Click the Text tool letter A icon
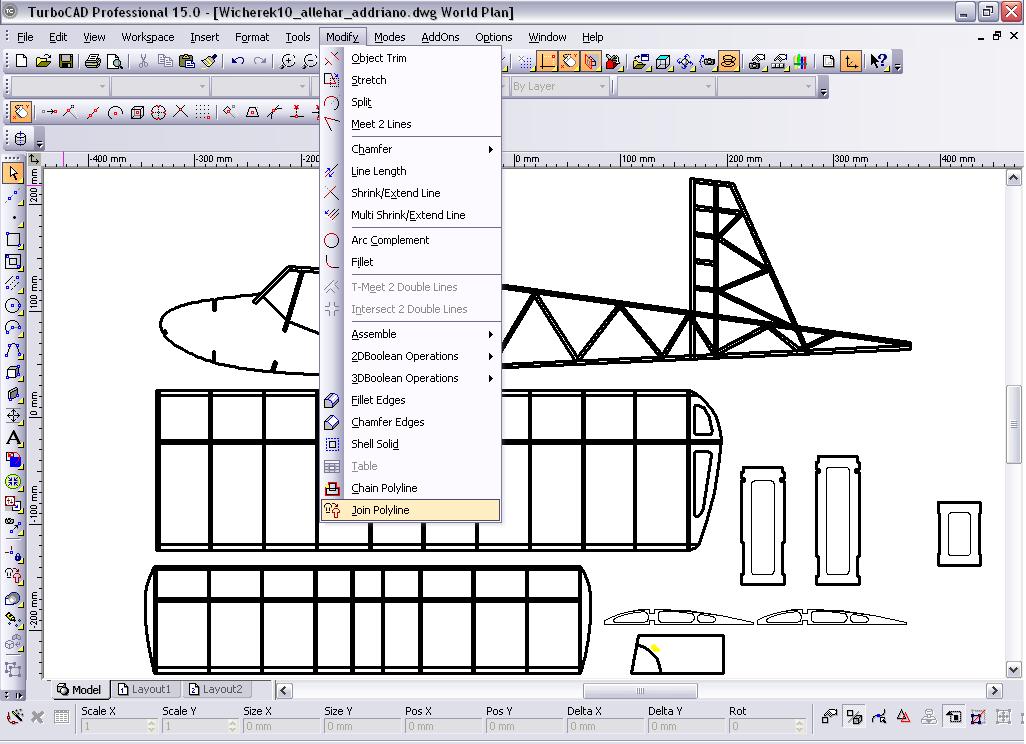The image size is (1026, 744). tap(13, 438)
